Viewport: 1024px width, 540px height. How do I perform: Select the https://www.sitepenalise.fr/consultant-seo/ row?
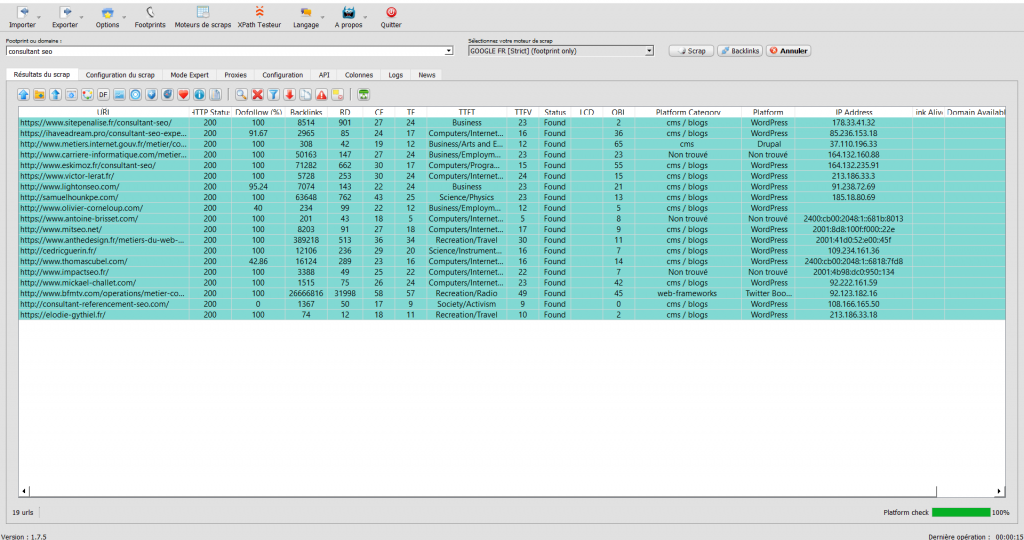pos(512,123)
